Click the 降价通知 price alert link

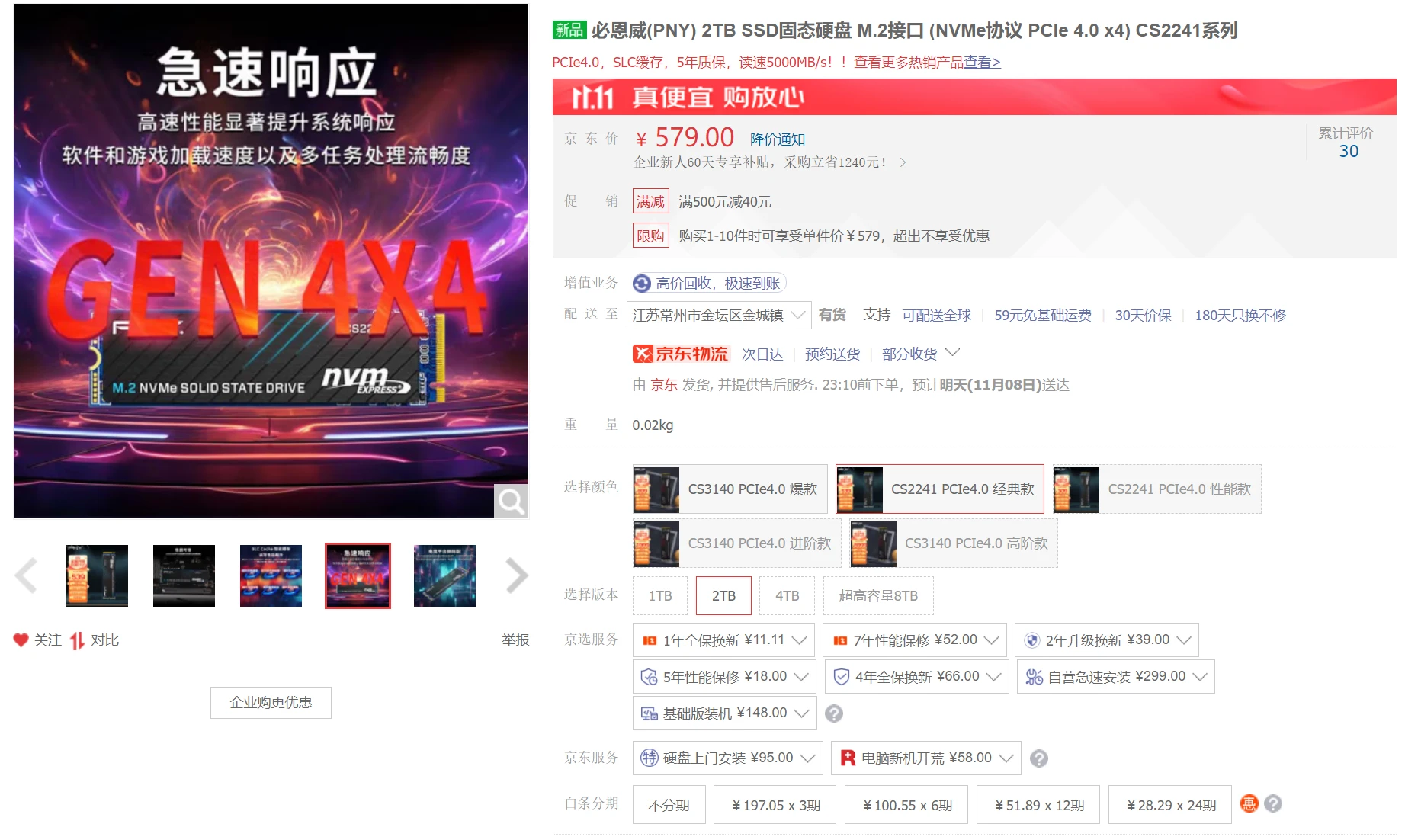[778, 139]
